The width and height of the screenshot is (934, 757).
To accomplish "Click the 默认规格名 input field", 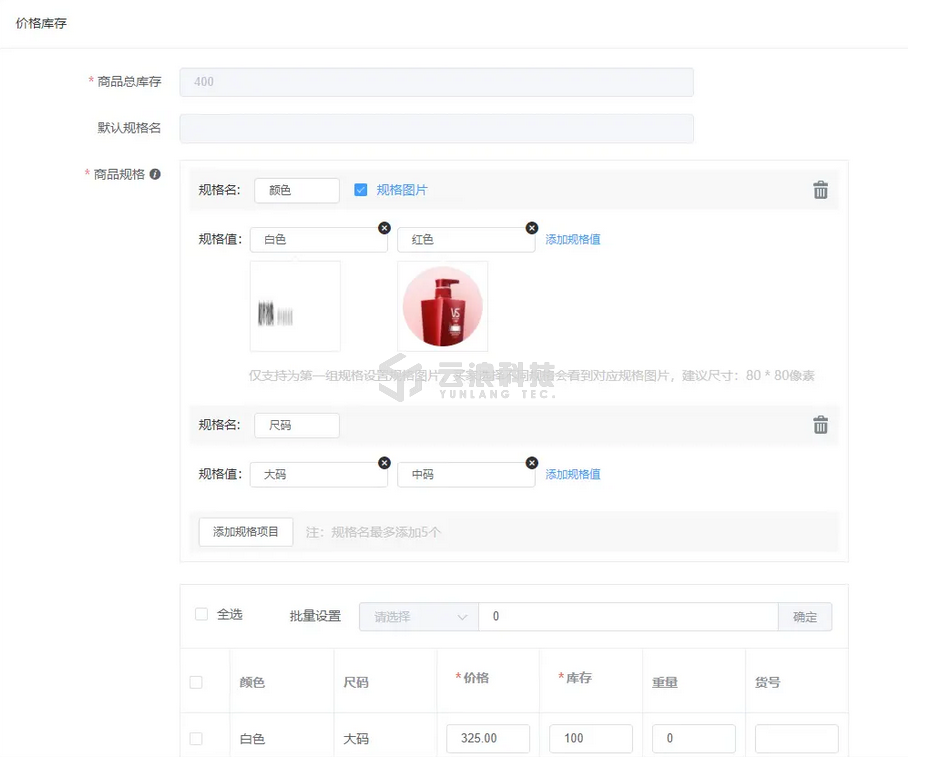I will [x=436, y=128].
